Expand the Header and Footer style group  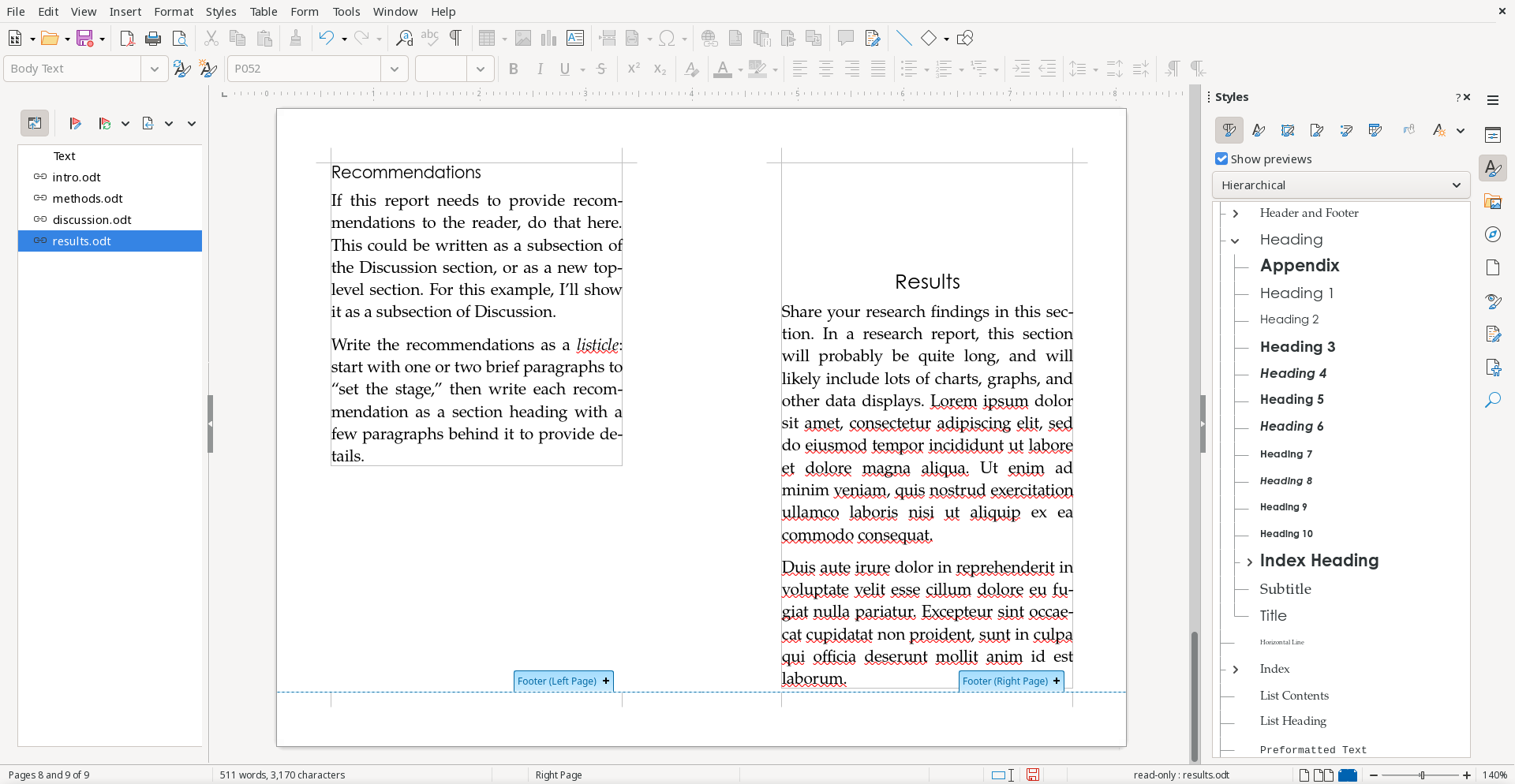tap(1236, 213)
